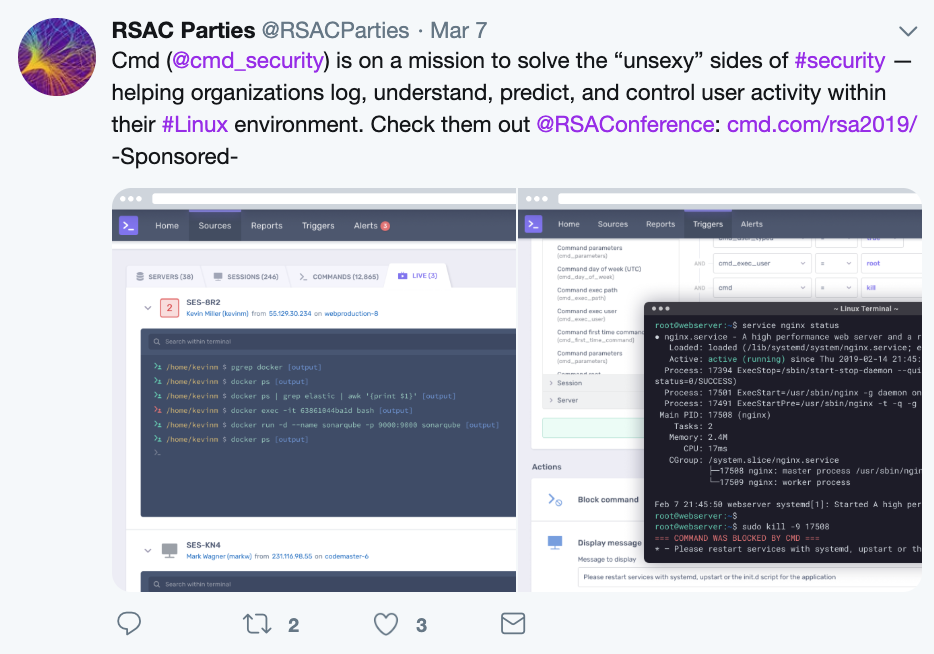Switch to the Live (3) tab
This screenshot has height=654, width=934.
(x=418, y=276)
